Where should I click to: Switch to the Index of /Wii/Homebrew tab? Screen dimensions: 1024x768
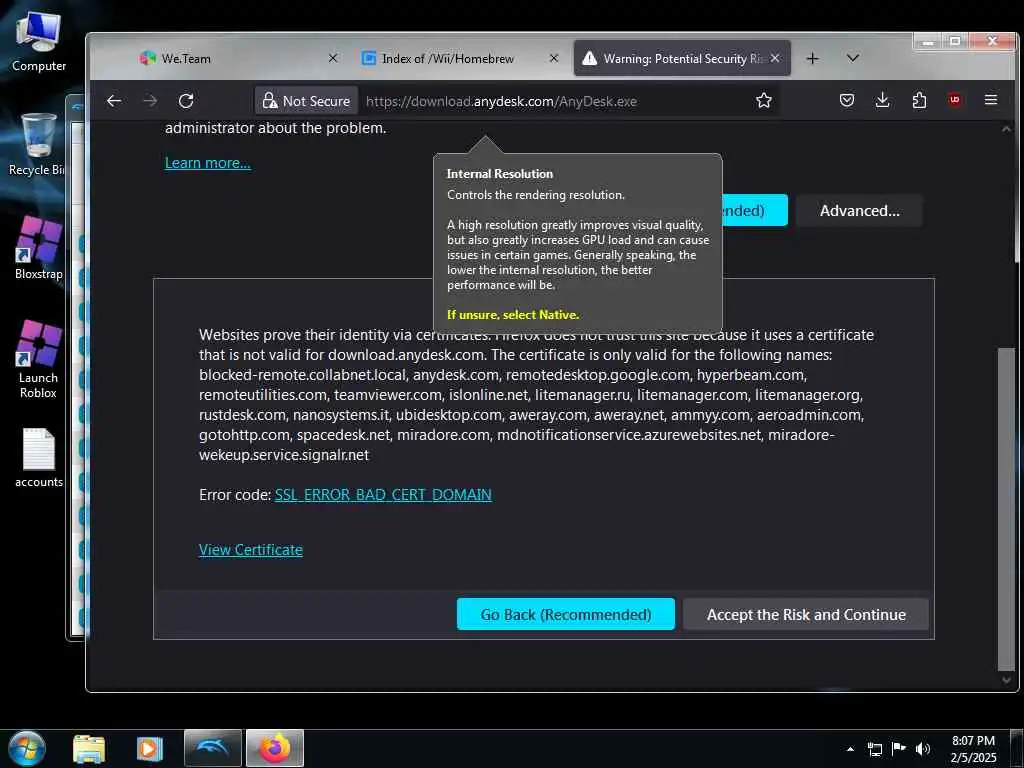point(460,58)
